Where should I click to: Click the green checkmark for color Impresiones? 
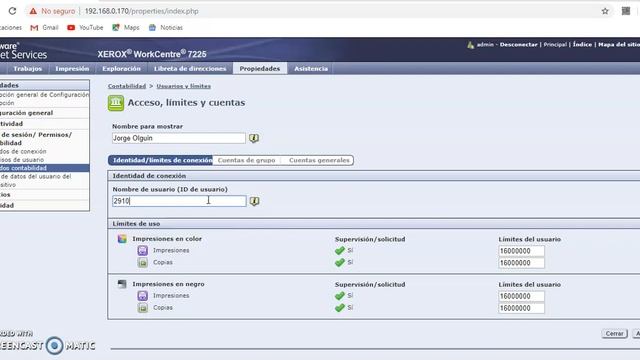[x=340, y=251]
